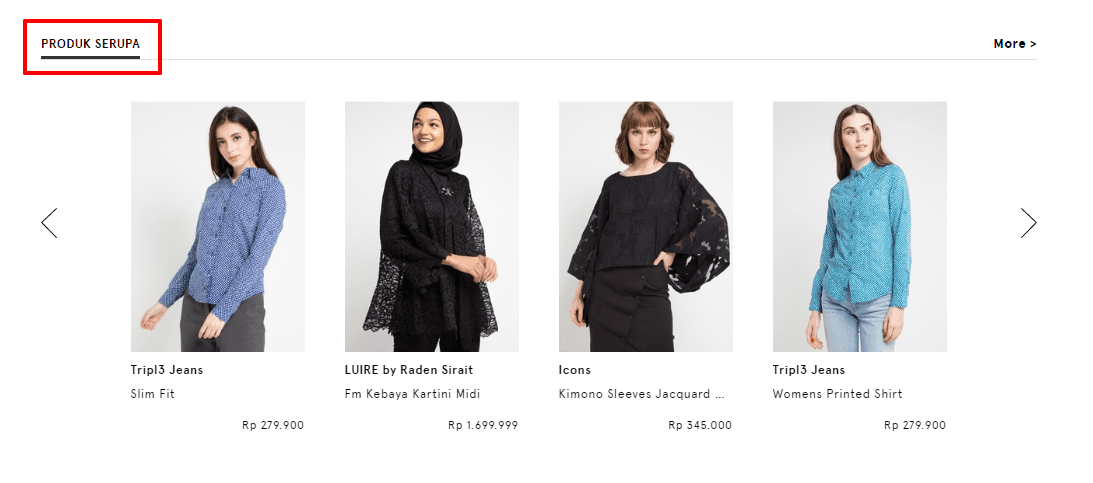Open the More link
Image resolution: width=1093 pixels, height=483 pixels.
pos(1014,44)
